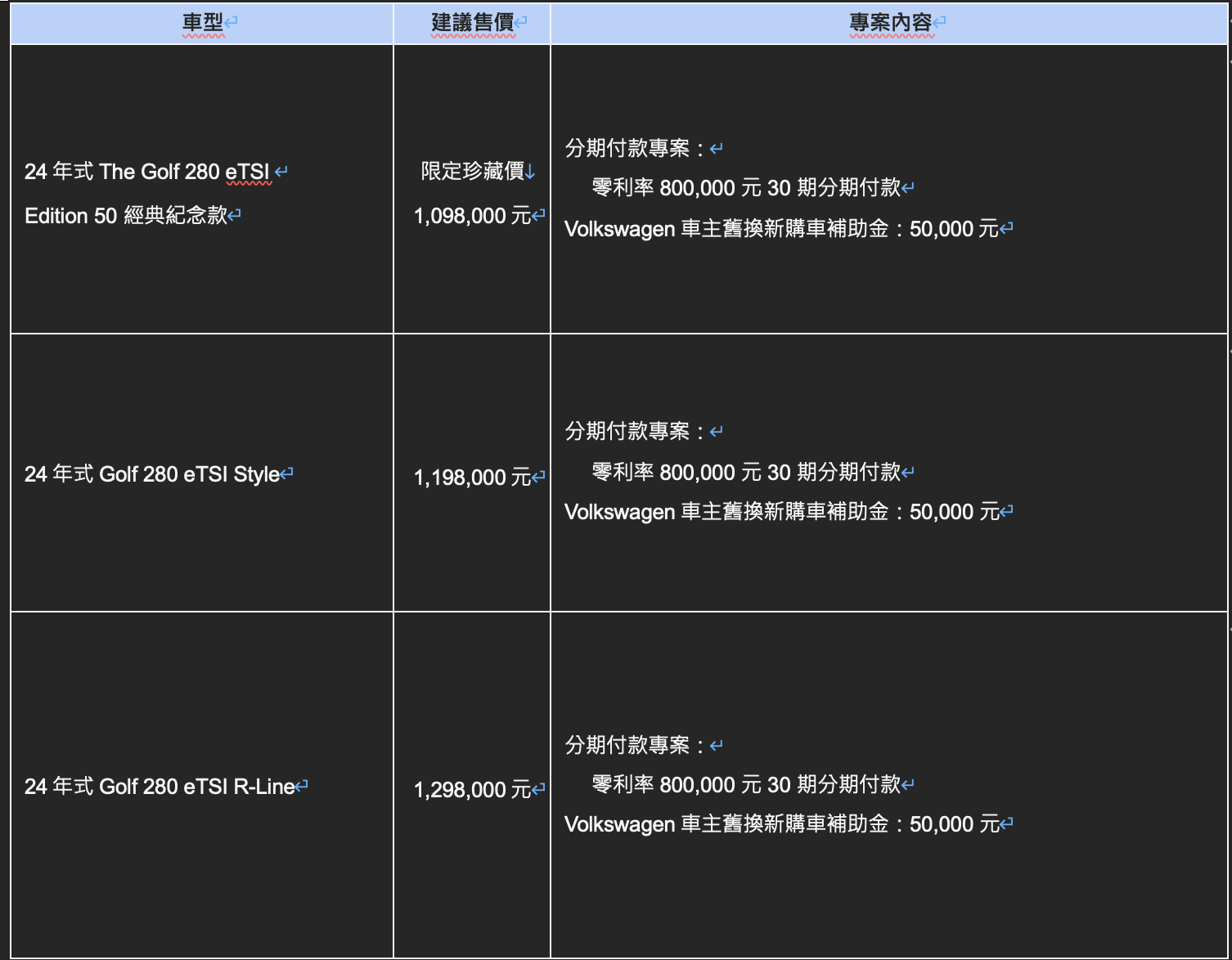Viewport: 1232px width, 960px height.
Task: Click Volkswagen 補助金 line in the Edition 50 row
Action: [781, 229]
